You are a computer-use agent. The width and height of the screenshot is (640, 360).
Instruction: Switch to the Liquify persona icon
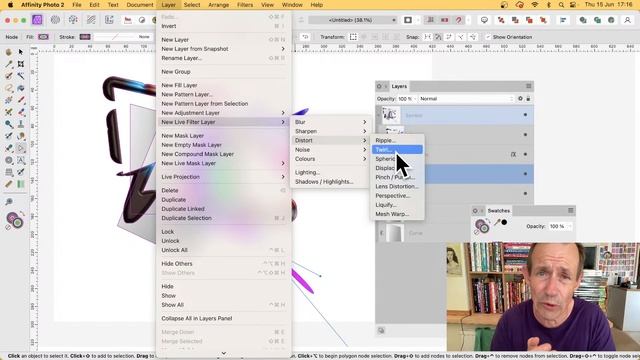pyautogui.click(x=55, y=20)
